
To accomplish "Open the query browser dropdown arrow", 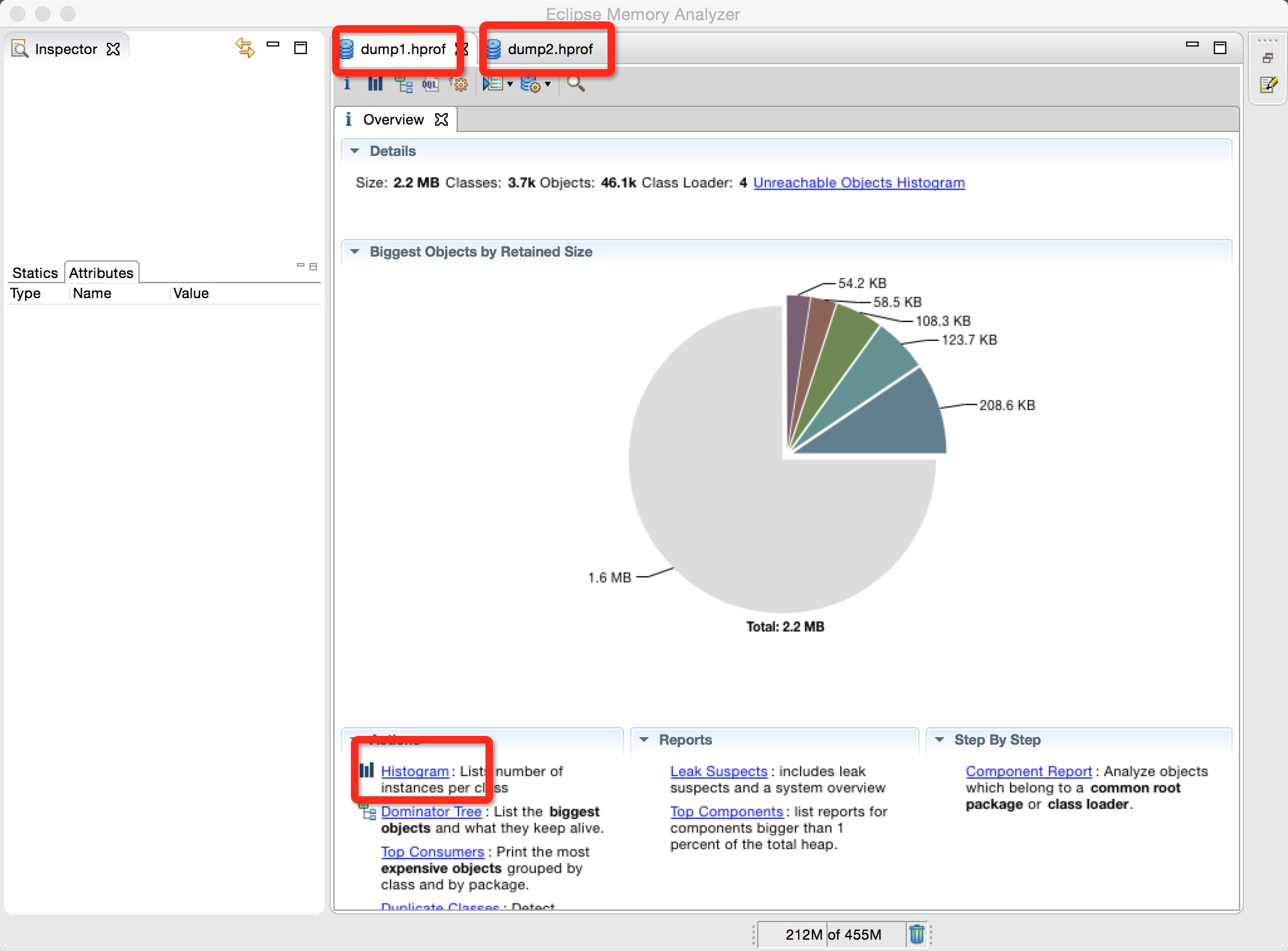I will 548,84.
